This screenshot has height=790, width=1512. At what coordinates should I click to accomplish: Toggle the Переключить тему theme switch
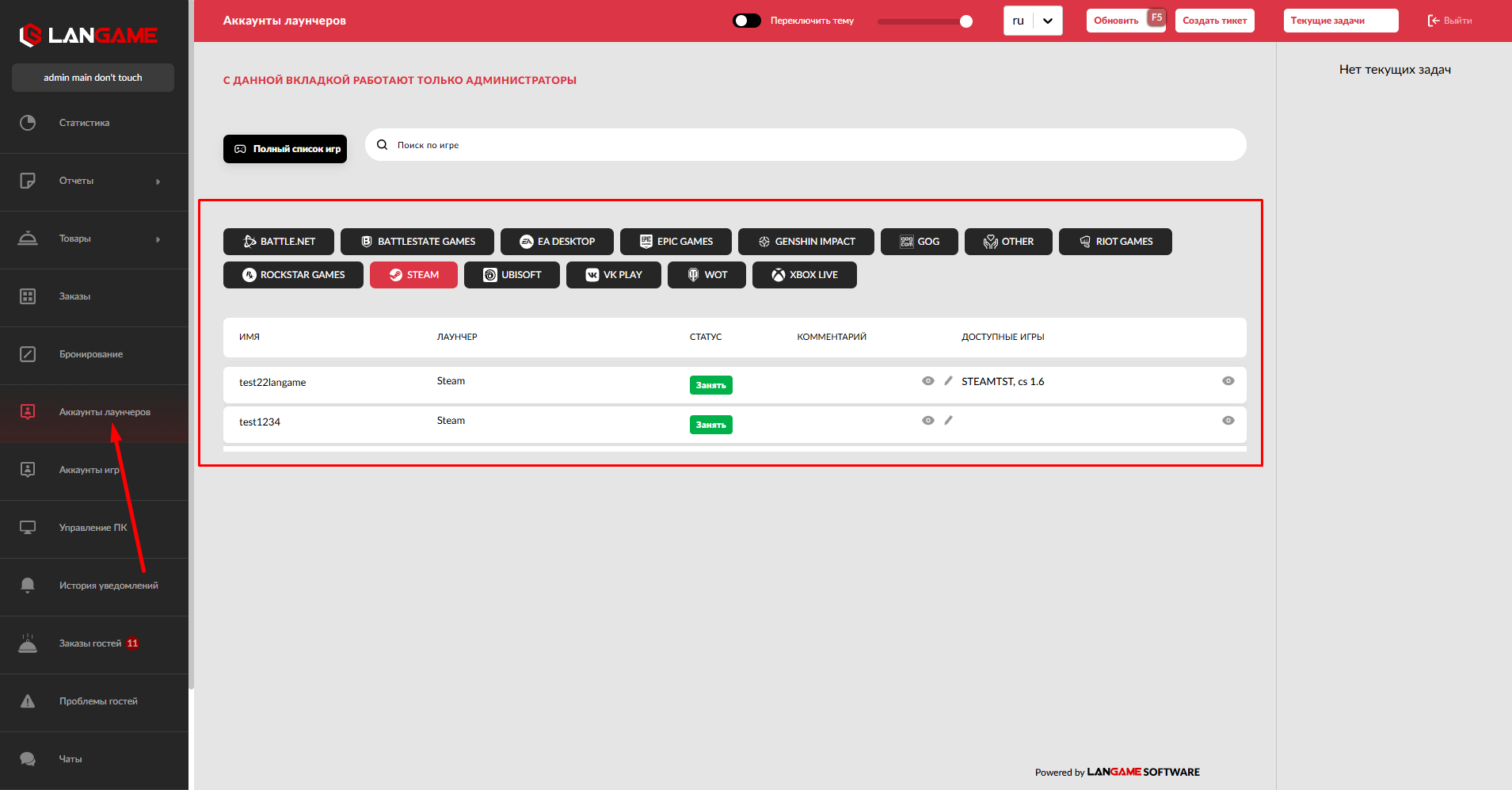click(x=747, y=21)
